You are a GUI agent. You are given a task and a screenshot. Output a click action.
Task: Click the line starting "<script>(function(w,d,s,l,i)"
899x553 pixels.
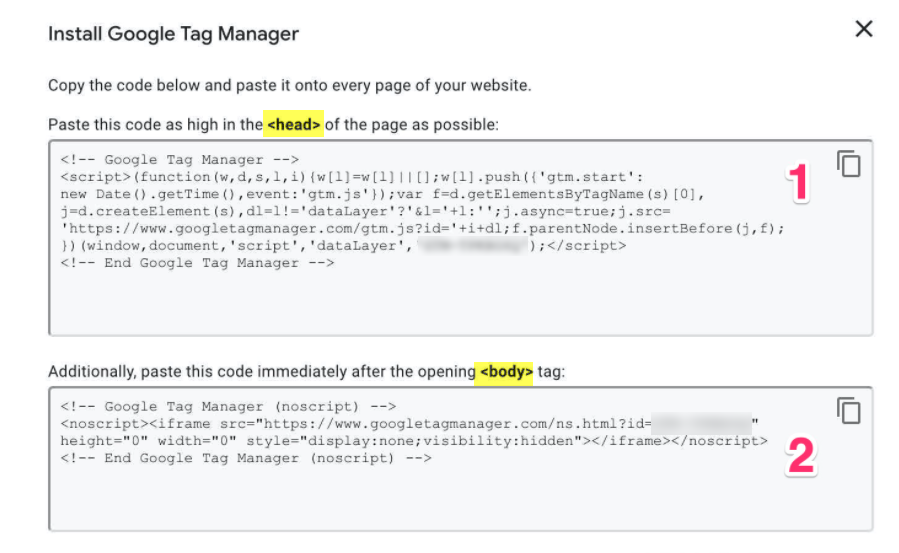pos(352,177)
